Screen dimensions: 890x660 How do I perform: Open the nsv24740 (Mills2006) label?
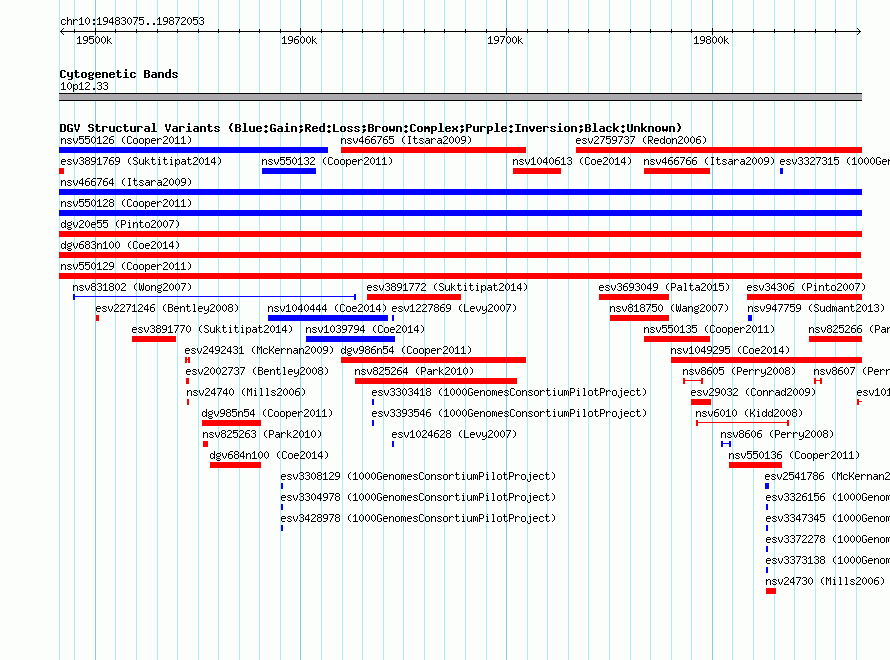pos(246,392)
